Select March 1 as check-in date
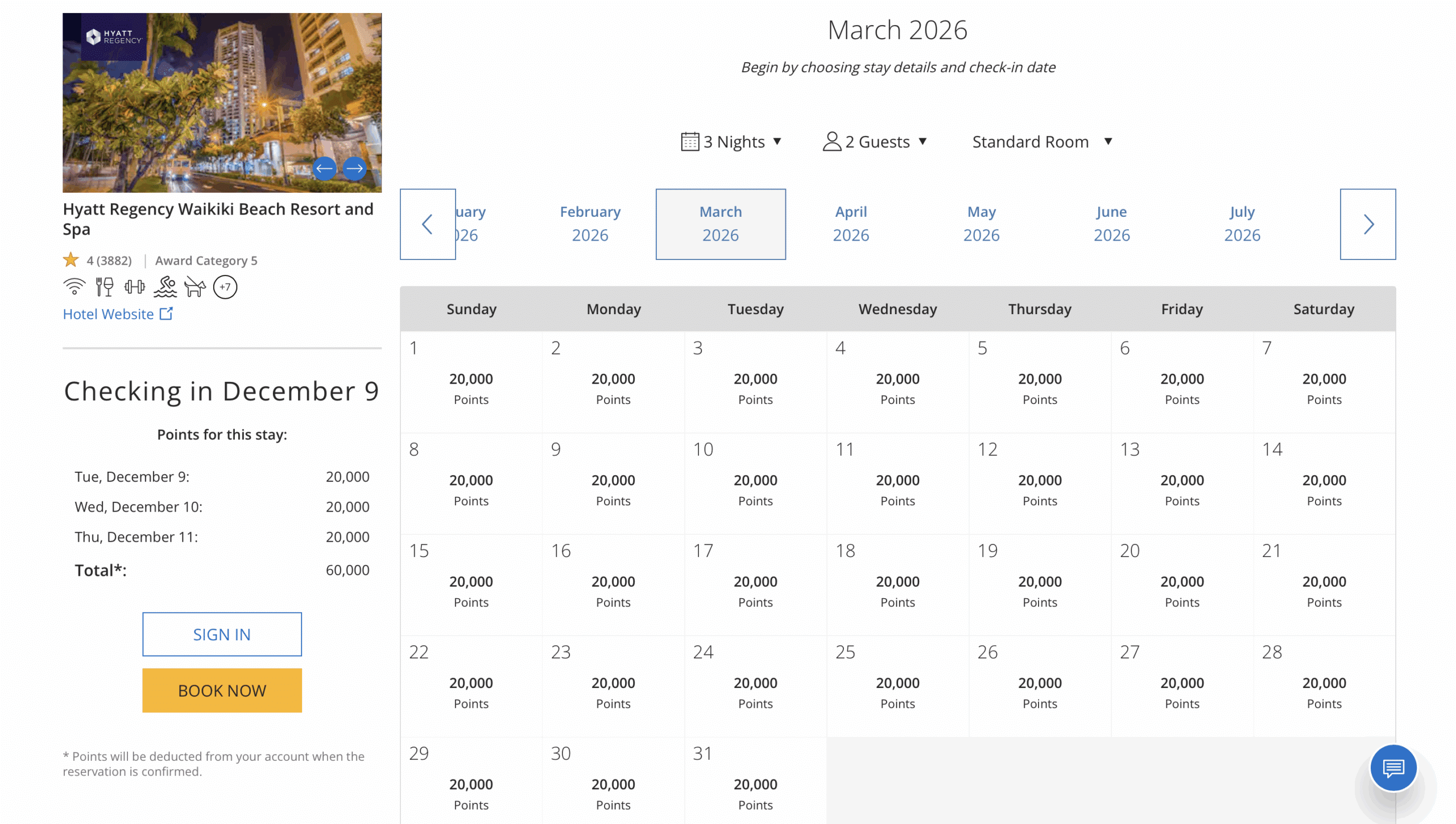 [x=471, y=382]
